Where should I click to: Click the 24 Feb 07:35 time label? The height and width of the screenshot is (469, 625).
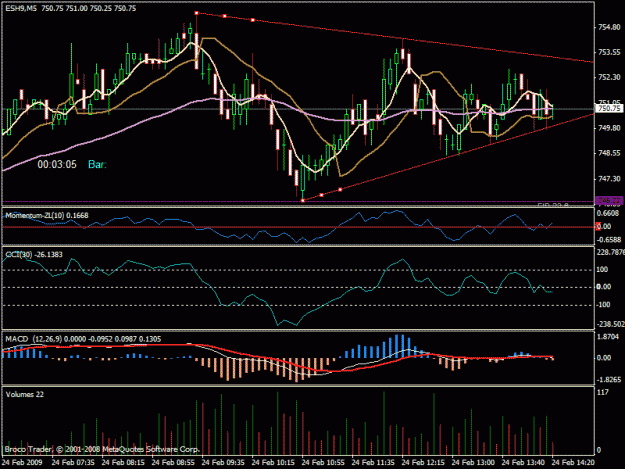[73, 463]
